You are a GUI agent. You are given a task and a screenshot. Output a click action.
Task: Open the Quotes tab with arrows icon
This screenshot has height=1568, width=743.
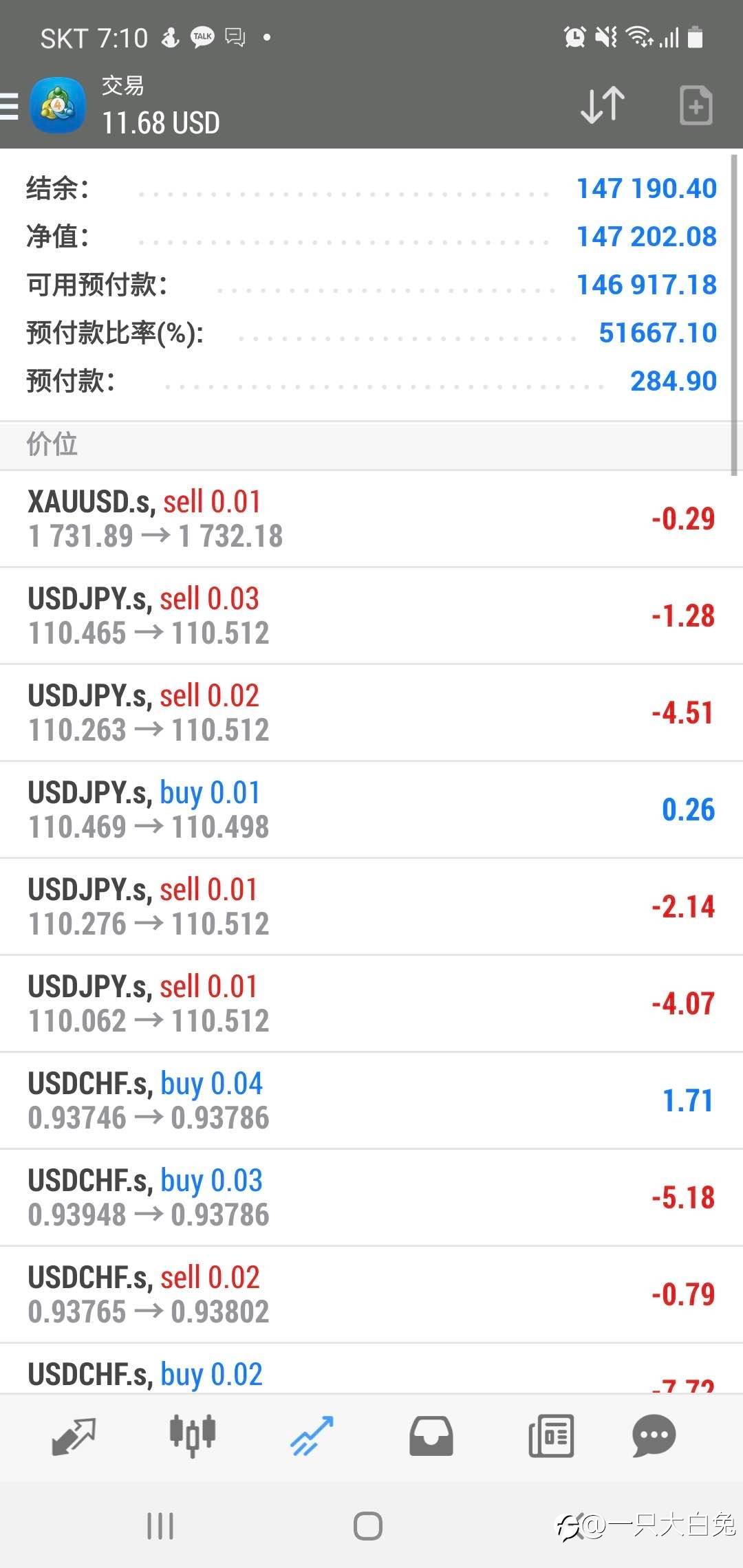(74, 1436)
